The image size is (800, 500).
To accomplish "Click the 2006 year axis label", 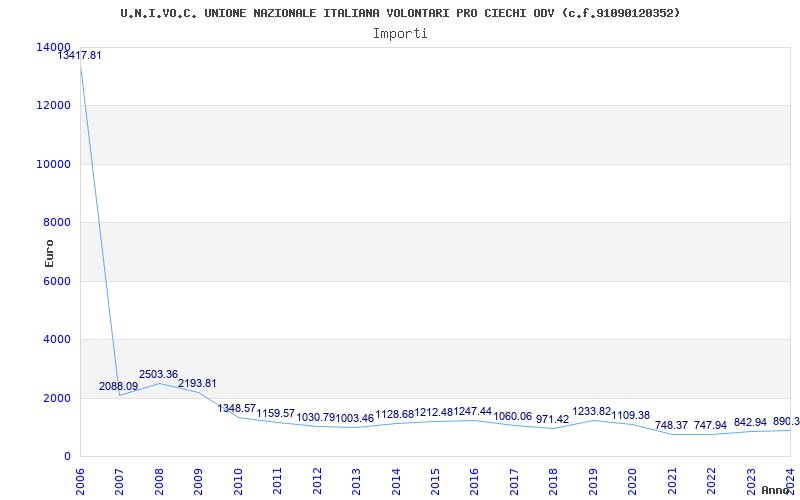I will click(x=80, y=482).
